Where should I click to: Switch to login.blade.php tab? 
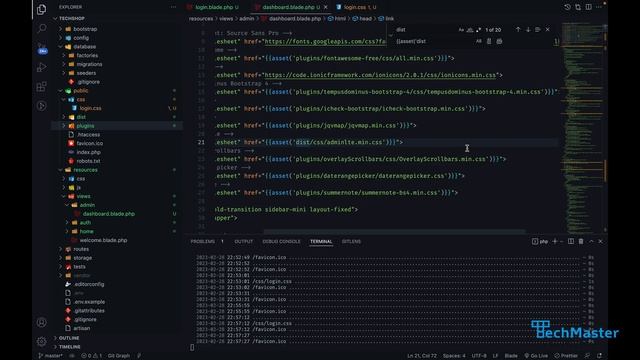(213, 7)
